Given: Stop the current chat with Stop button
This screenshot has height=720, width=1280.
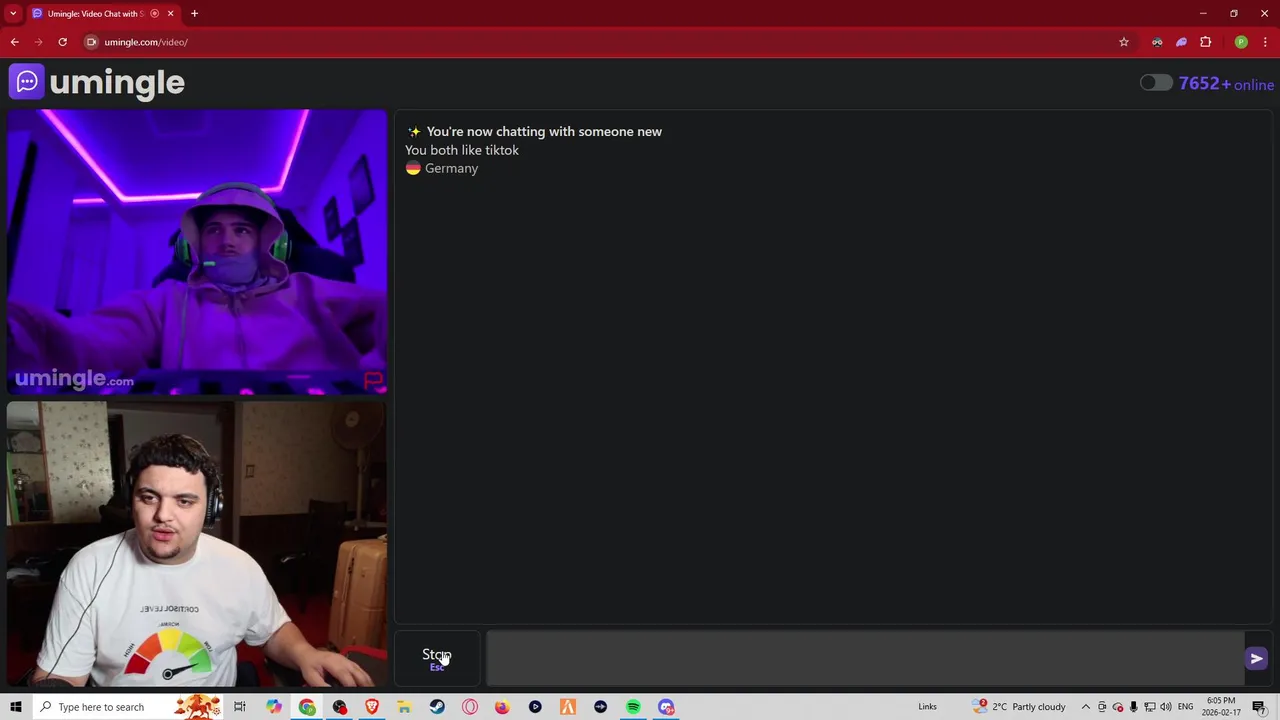Looking at the screenshot, I should click(x=437, y=658).
